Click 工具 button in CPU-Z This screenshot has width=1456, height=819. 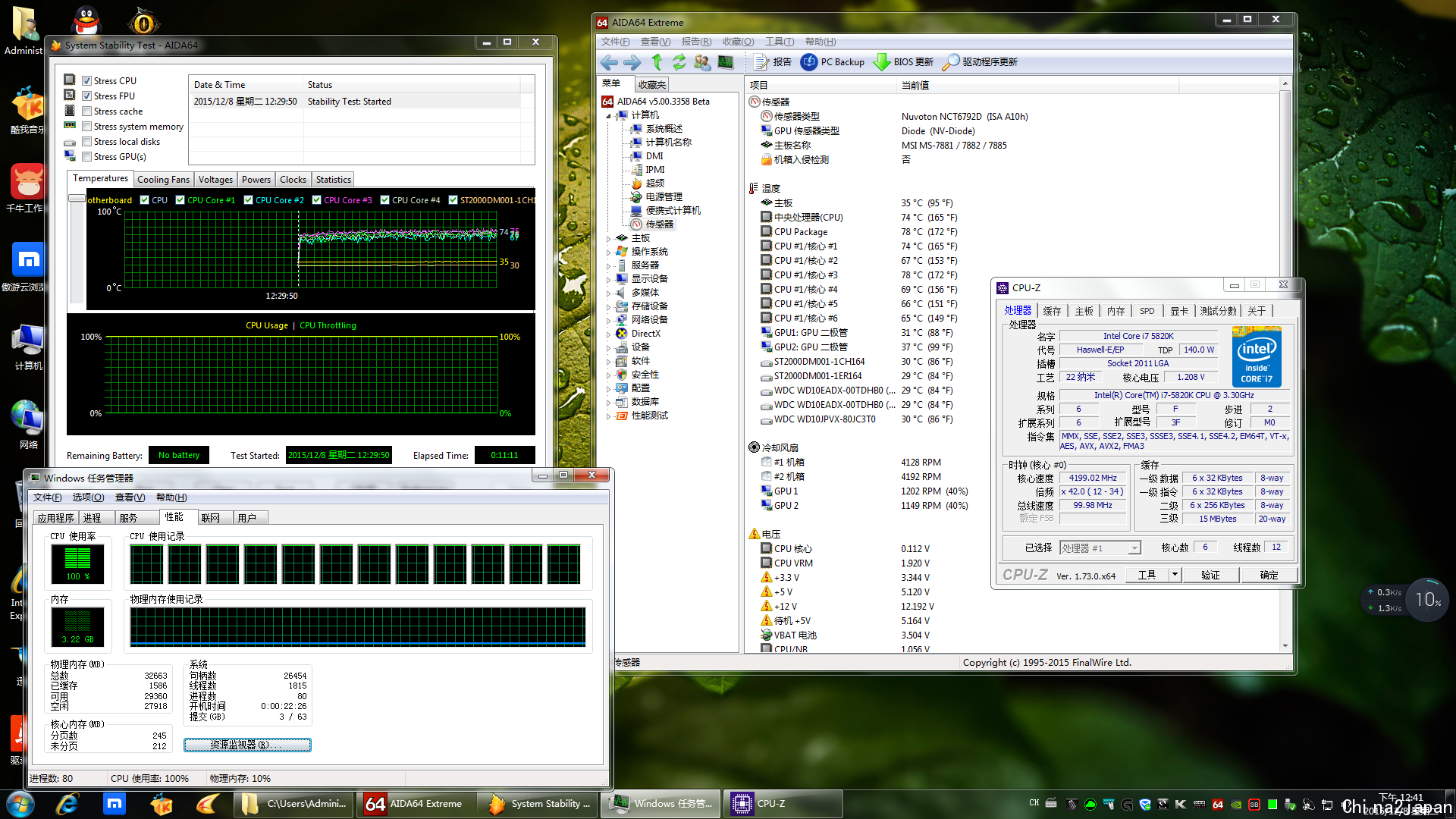(1147, 575)
